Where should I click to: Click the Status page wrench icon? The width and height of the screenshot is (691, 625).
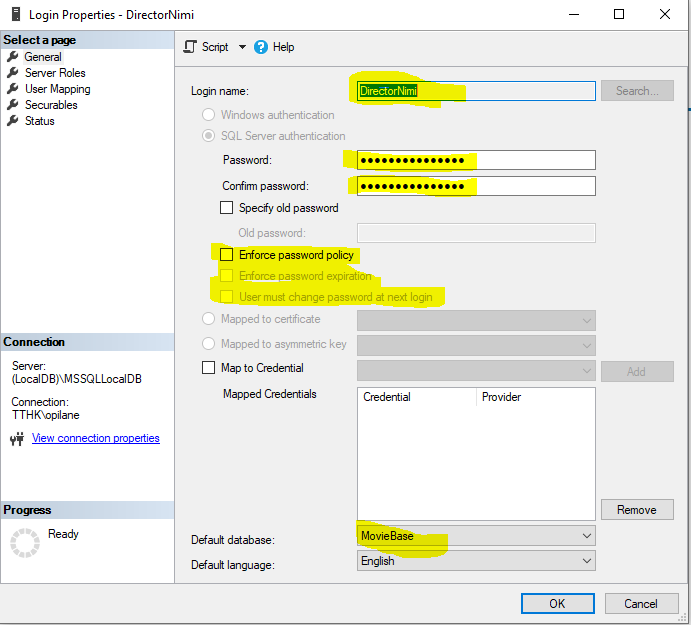[13, 121]
